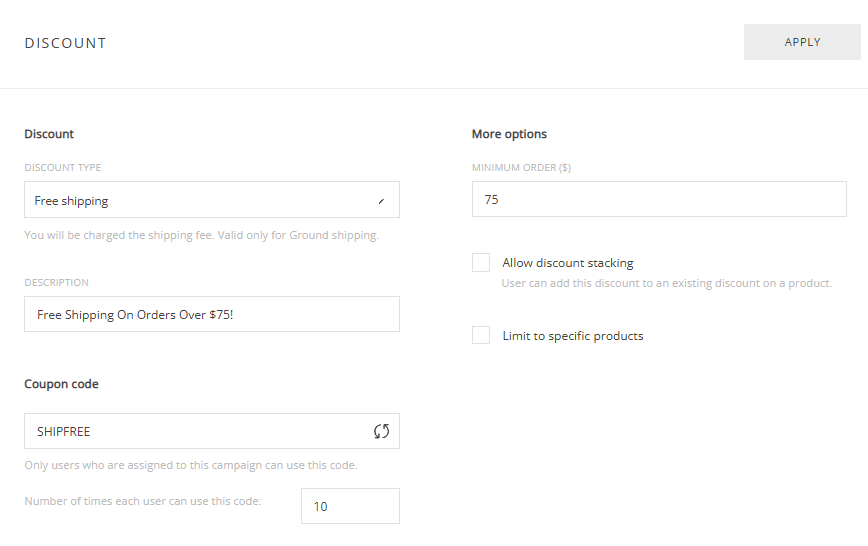Click the 'Limit to specific products' label text
The height and width of the screenshot is (546, 868).
572,336
